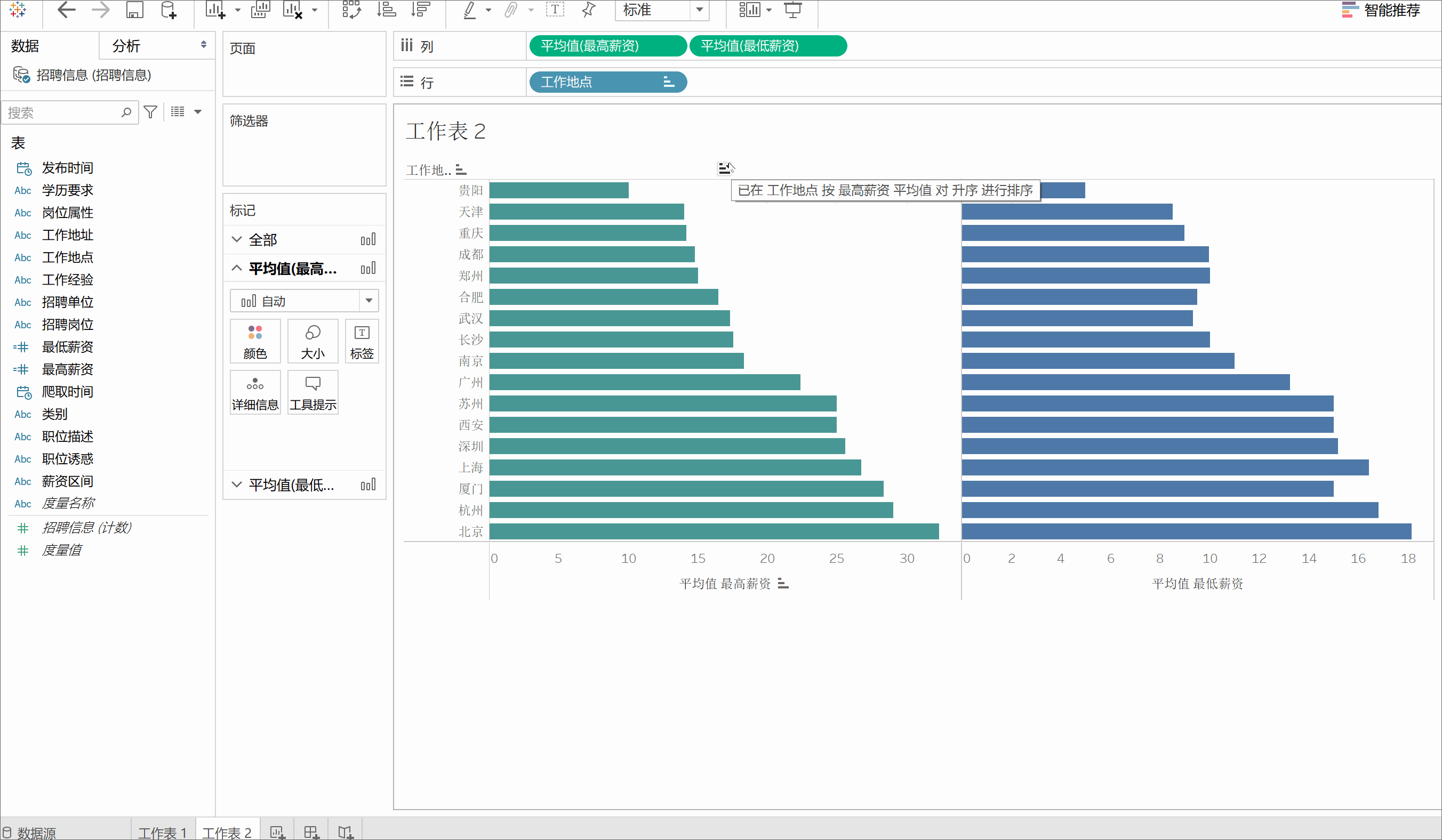Toggle sort icon on 工作地点 row pill
1442x840 pixels.
click(668, 82)
